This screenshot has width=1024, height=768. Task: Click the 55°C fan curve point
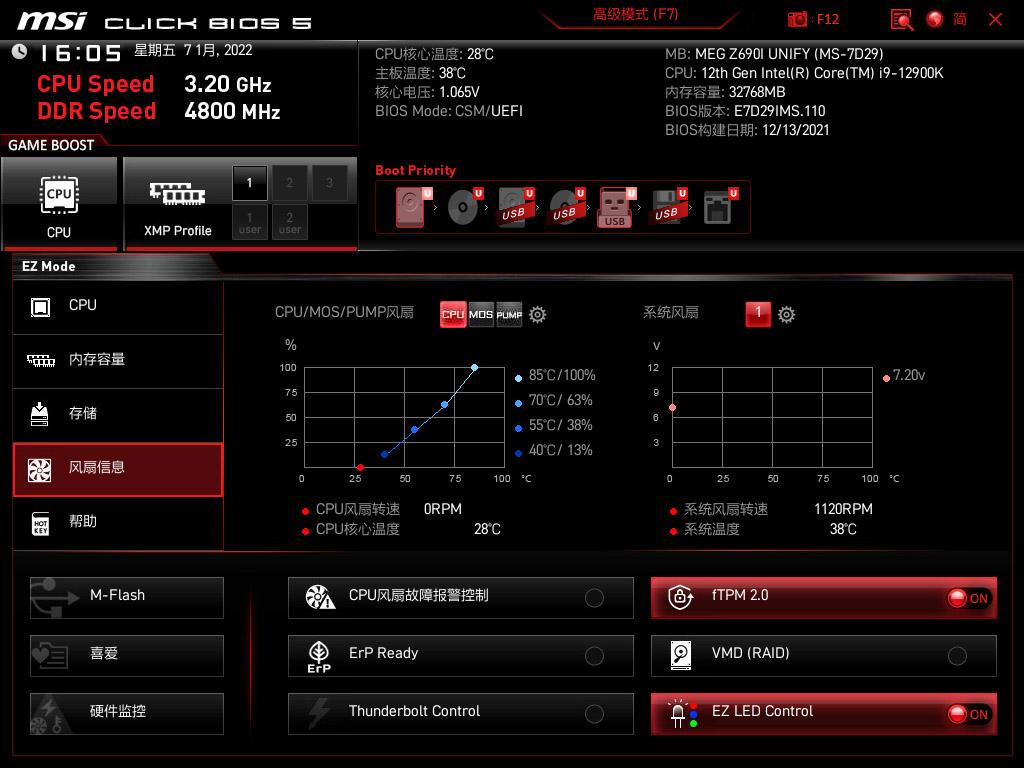pos(415,430)
